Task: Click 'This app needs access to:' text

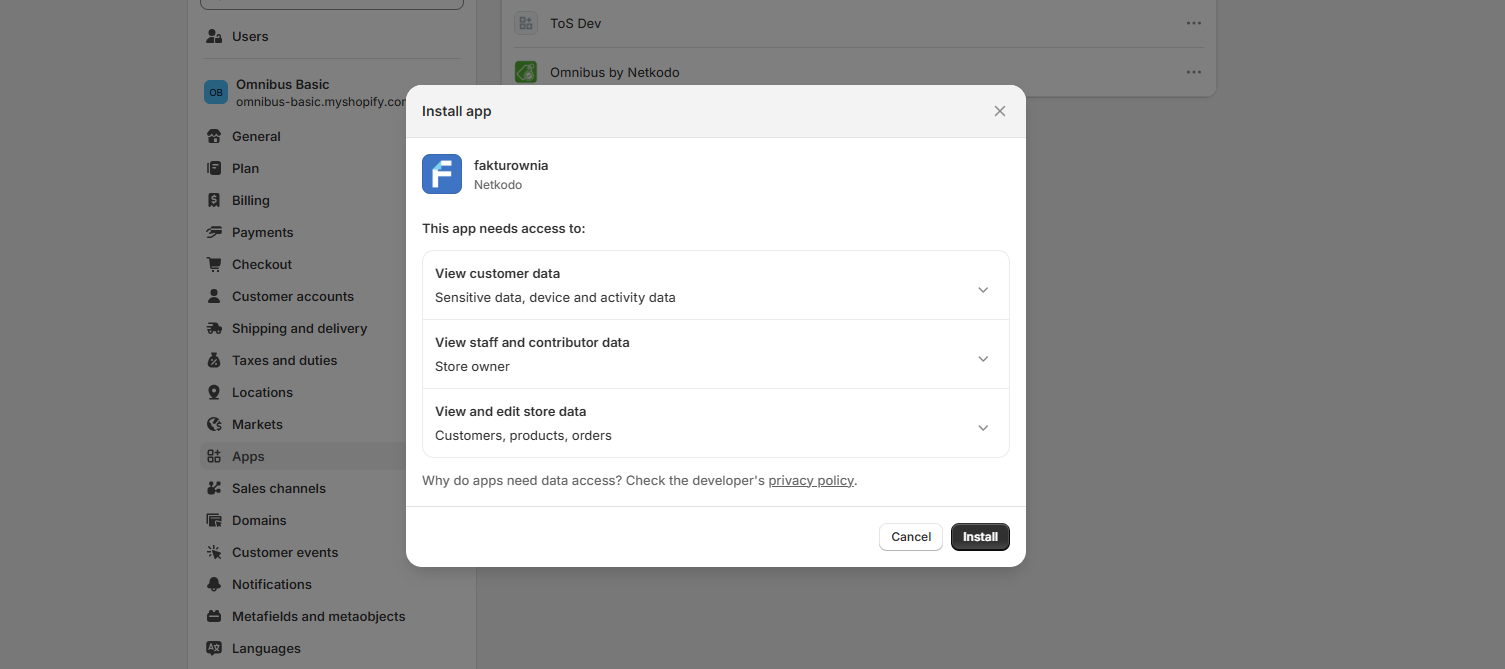Action: tap(503, 228)
